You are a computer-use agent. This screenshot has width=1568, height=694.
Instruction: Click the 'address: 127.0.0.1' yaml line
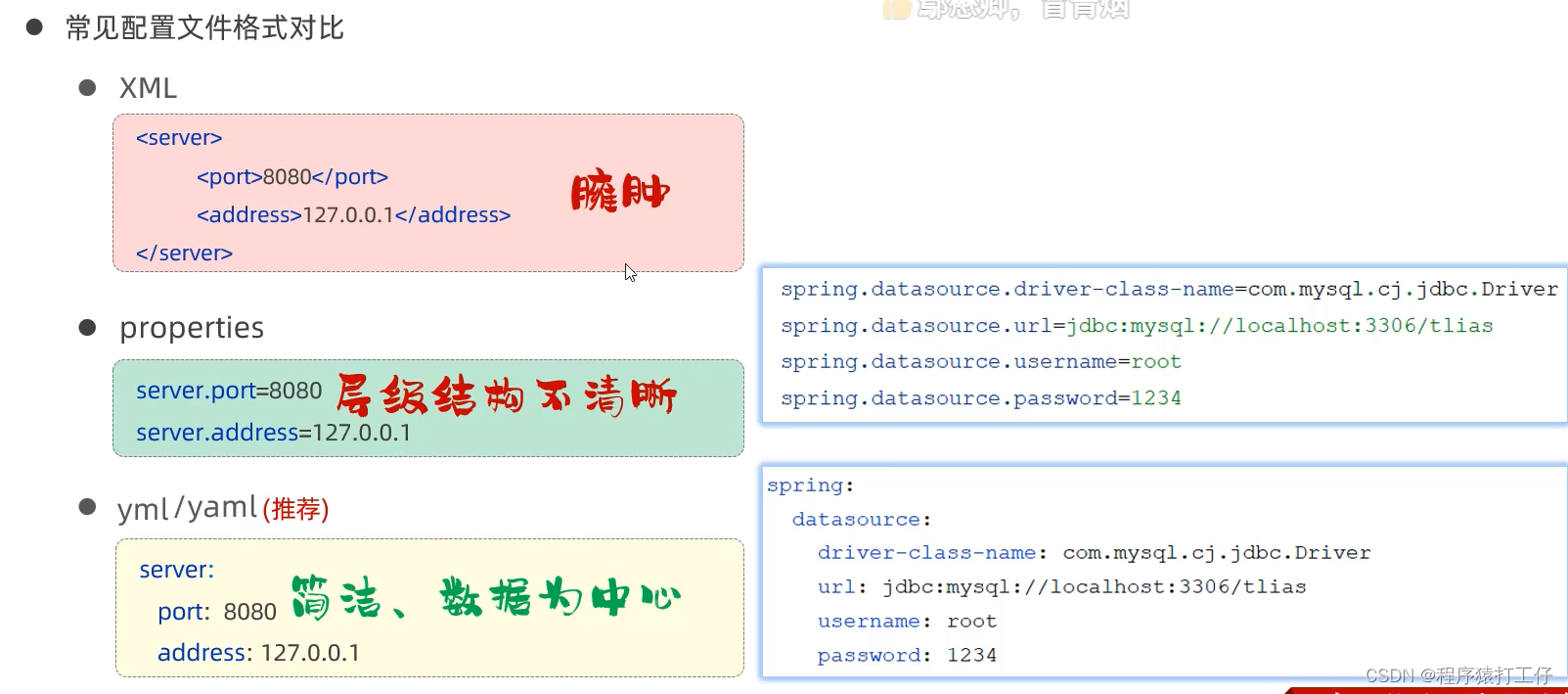(x=258, y=653)
